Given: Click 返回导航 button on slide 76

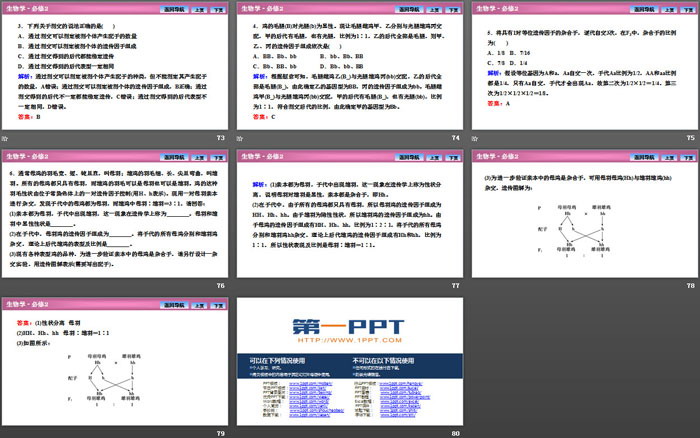Looking at the screenshot, I should point(151,156).
